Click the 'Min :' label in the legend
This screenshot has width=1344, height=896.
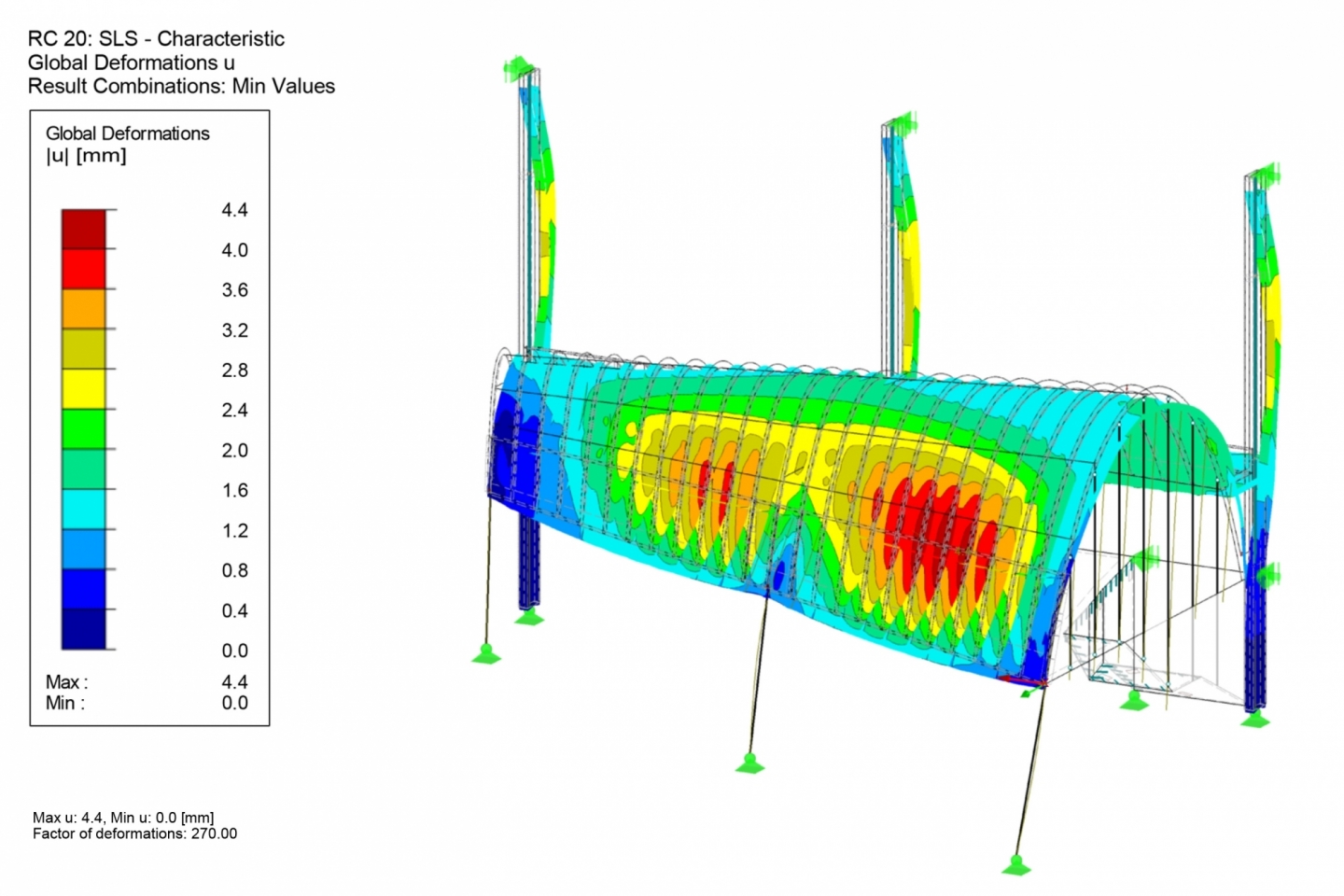point(64,703)
